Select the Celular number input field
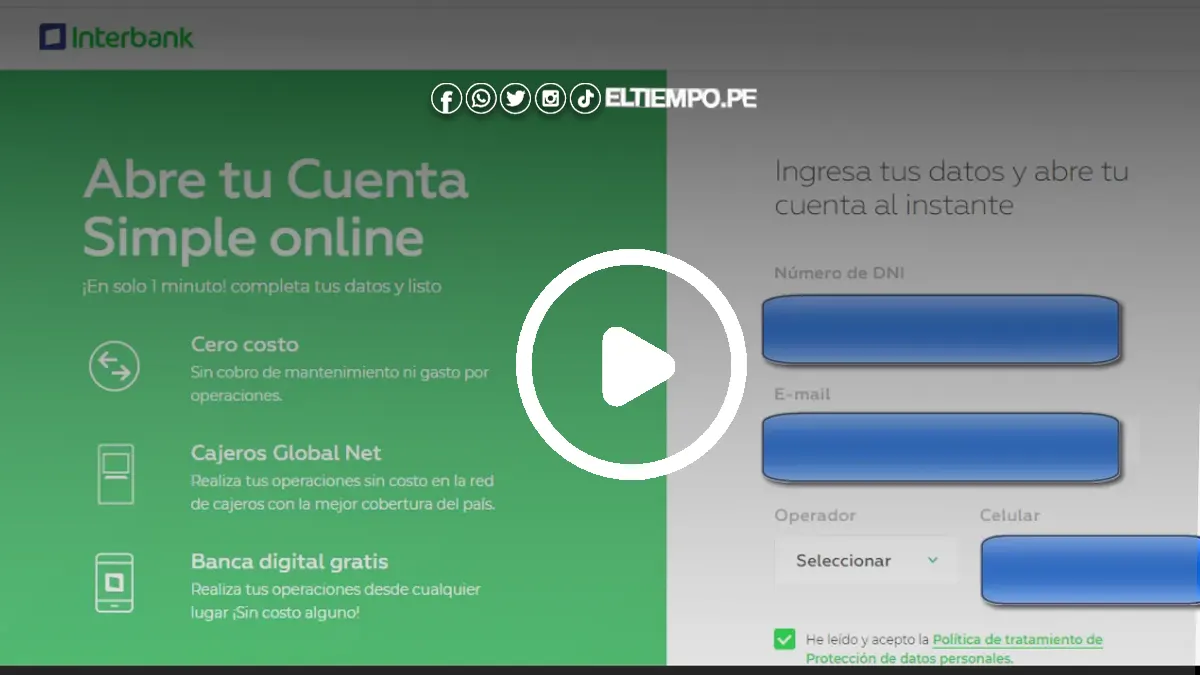The image size is (1200, 675). (x=1089, y=570)
